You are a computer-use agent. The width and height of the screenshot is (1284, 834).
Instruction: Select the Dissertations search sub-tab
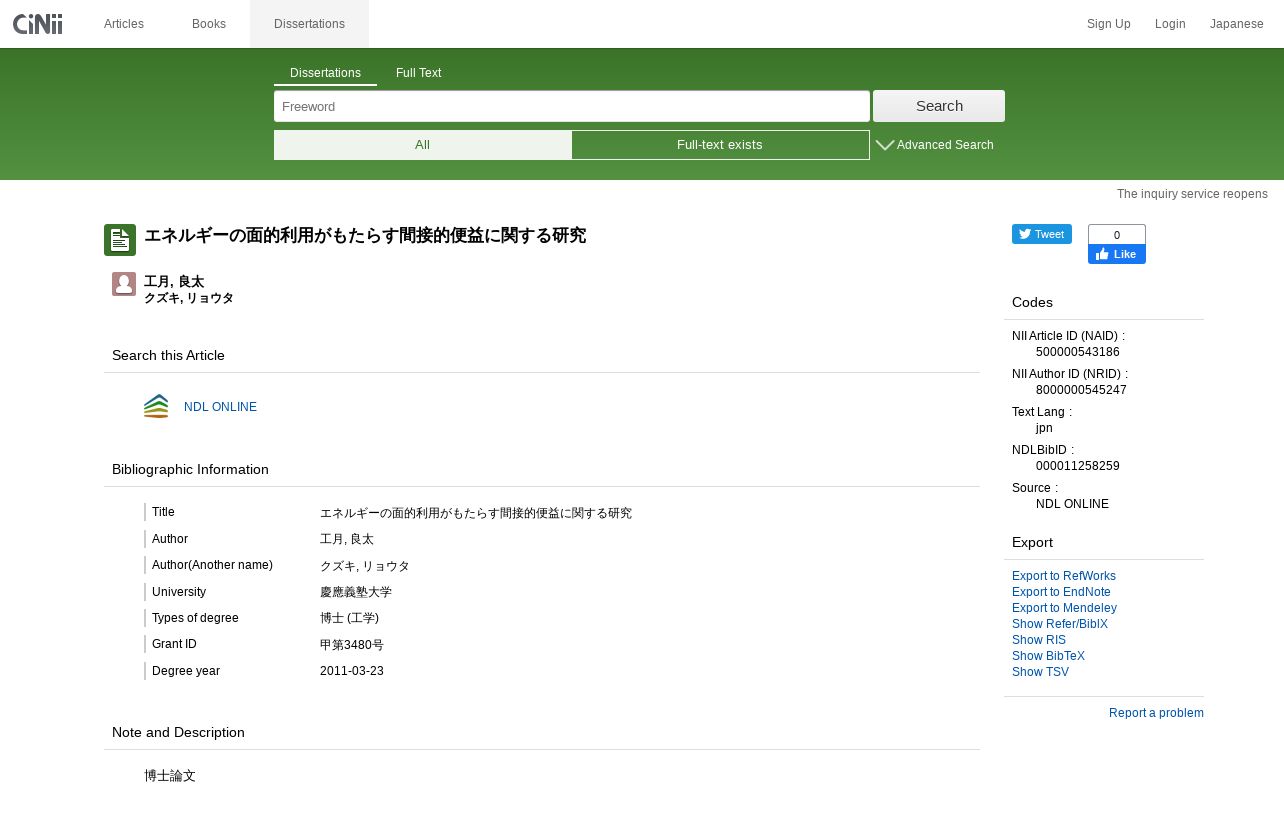pyautogui.click(x=325, y=73)
